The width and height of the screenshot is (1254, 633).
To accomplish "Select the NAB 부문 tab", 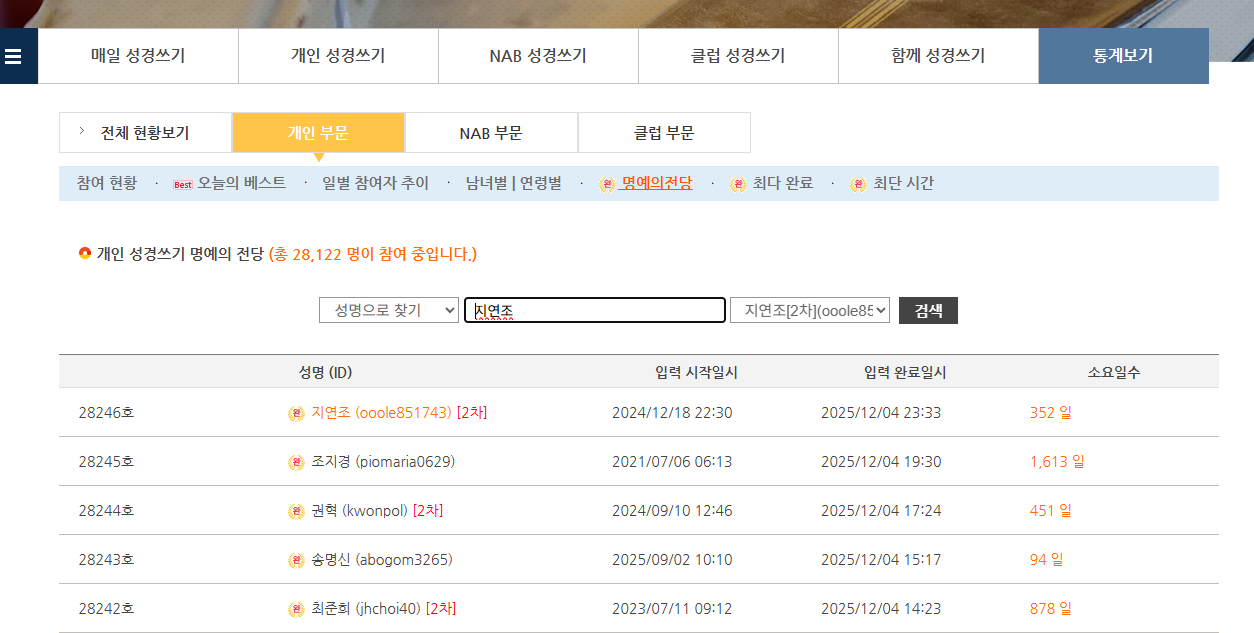I will coord(491,133).
